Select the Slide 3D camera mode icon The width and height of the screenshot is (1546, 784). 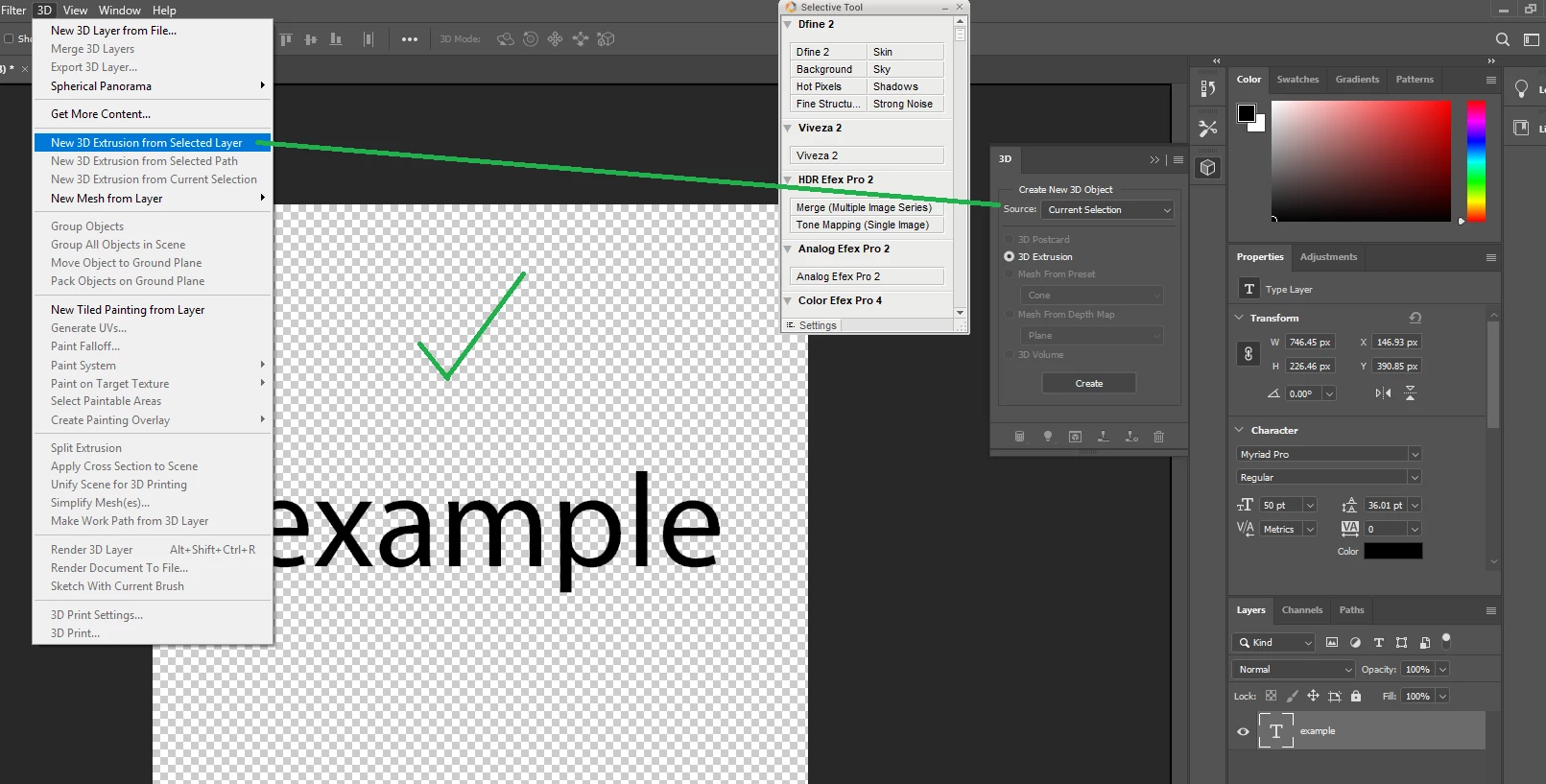581,39
